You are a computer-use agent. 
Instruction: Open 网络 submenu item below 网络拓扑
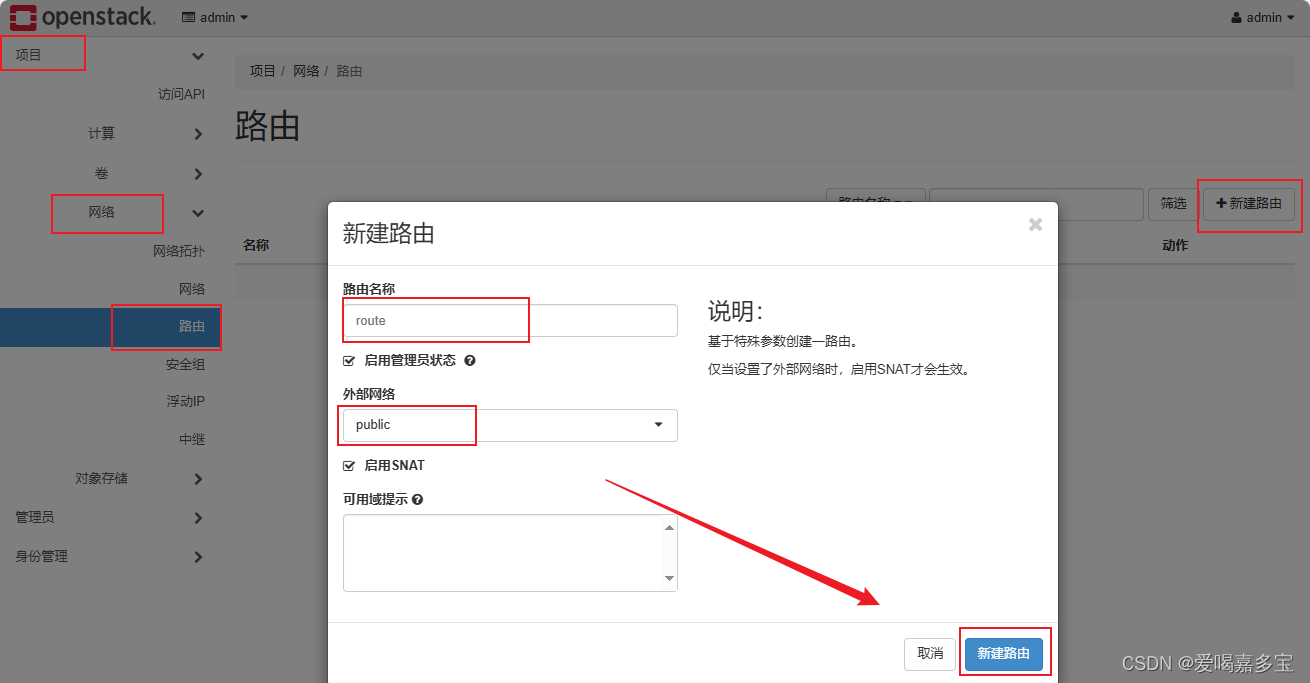pos(192,289)
